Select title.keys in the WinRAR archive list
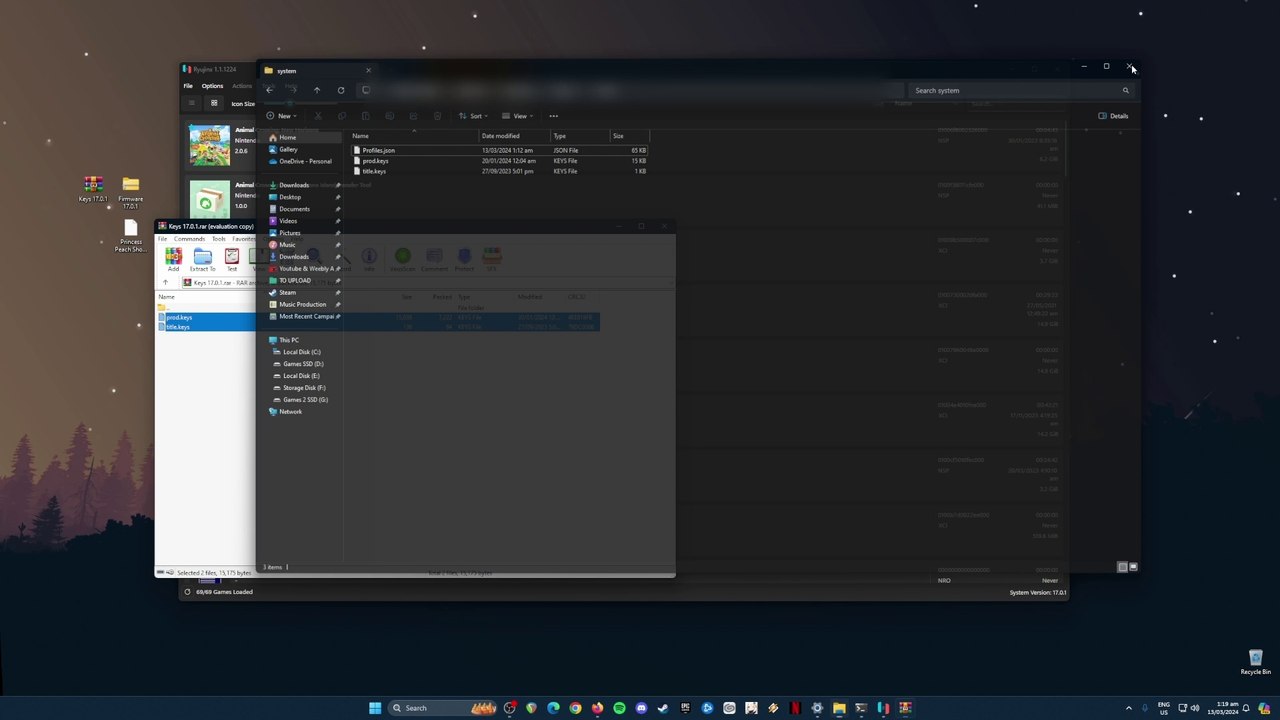Viewport: 1280px width, 720px height. (x=177, y=327)
